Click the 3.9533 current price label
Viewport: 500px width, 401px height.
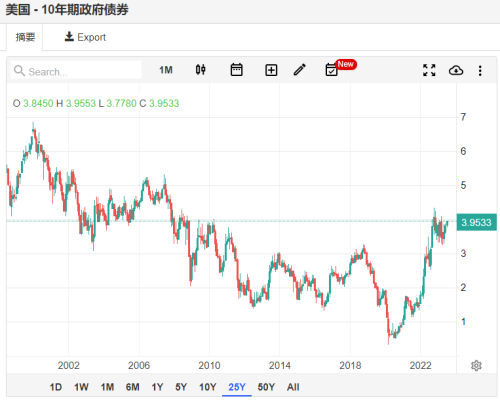coord(476,222)
